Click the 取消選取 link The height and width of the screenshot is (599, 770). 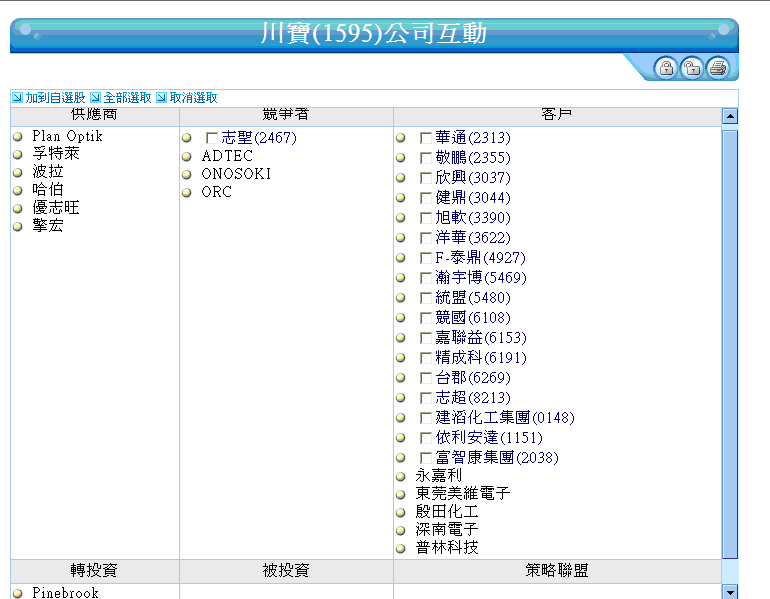(x=193, y=98)
